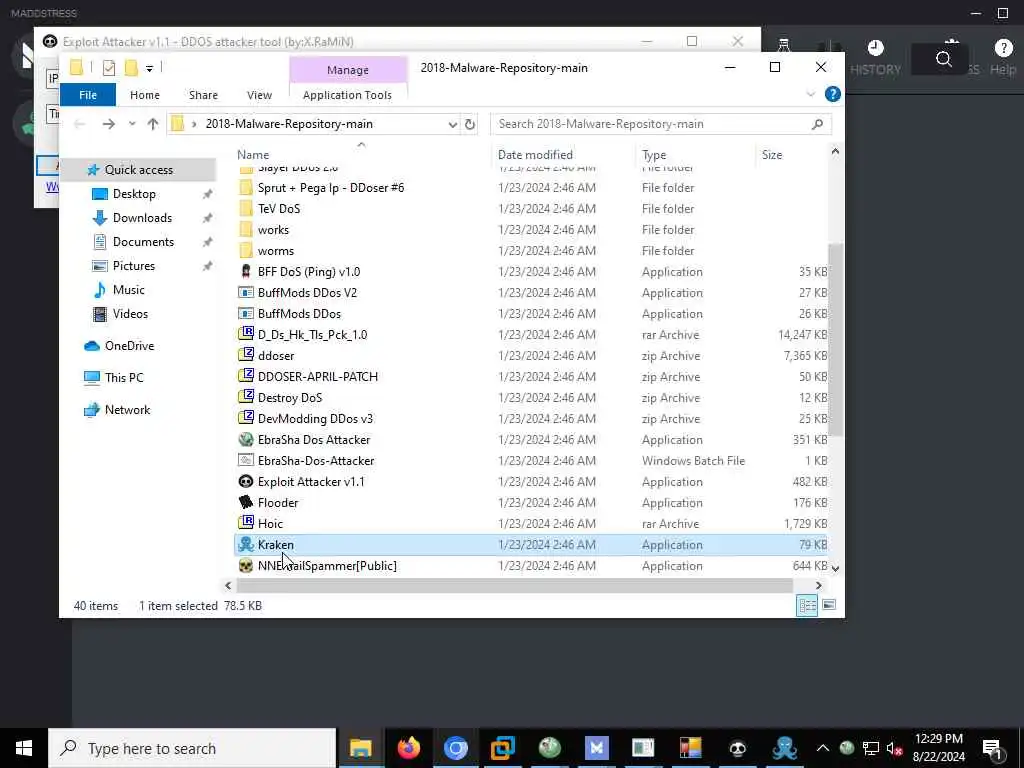
Task: Open File Explorer taskbar icon
Action: point(360,748)
